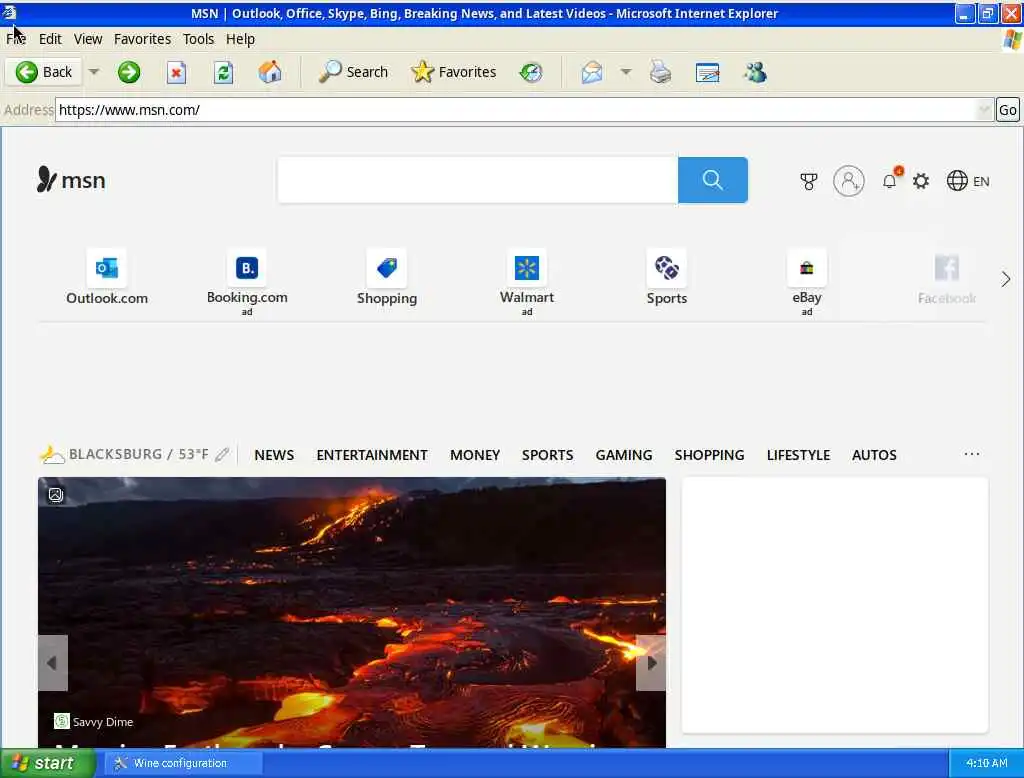Click the gallery icon on lava image
This screenshot has width=1024, height=778.
coord(56,494)
